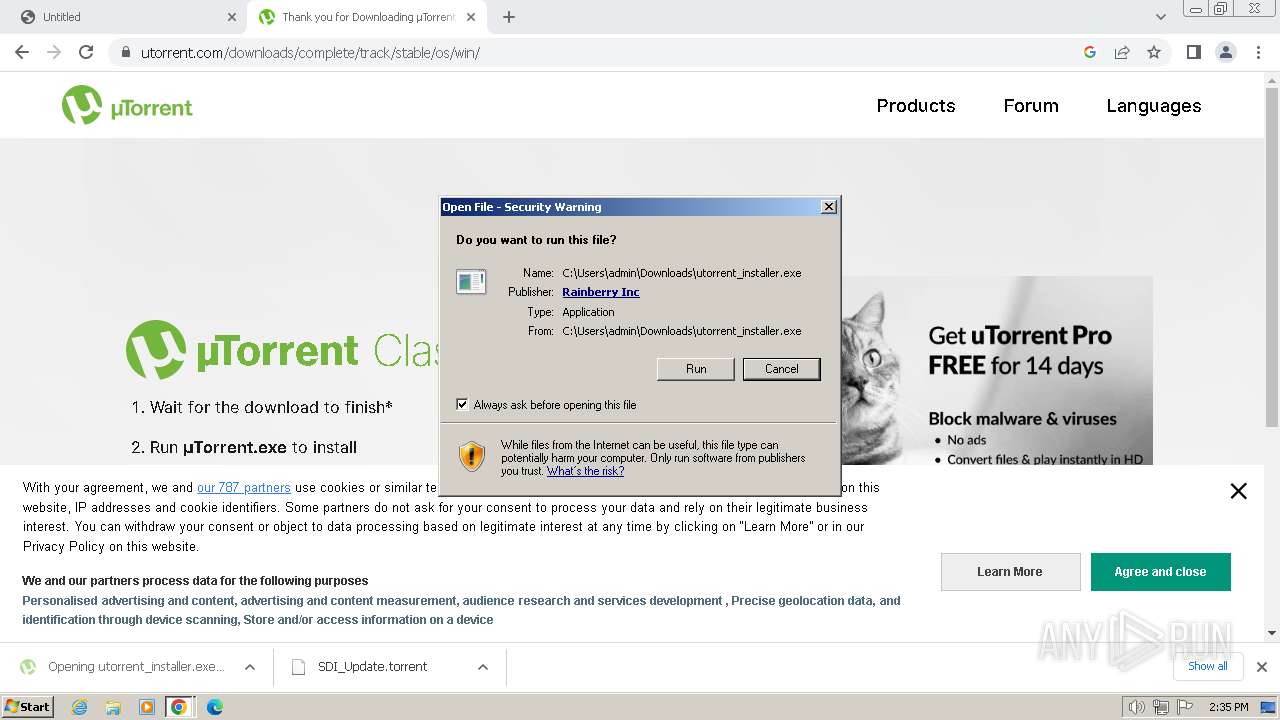This screenshot has height=720, width=1280.
Task: Click the Google icon in address bar
Action: tap(1090, 52)
